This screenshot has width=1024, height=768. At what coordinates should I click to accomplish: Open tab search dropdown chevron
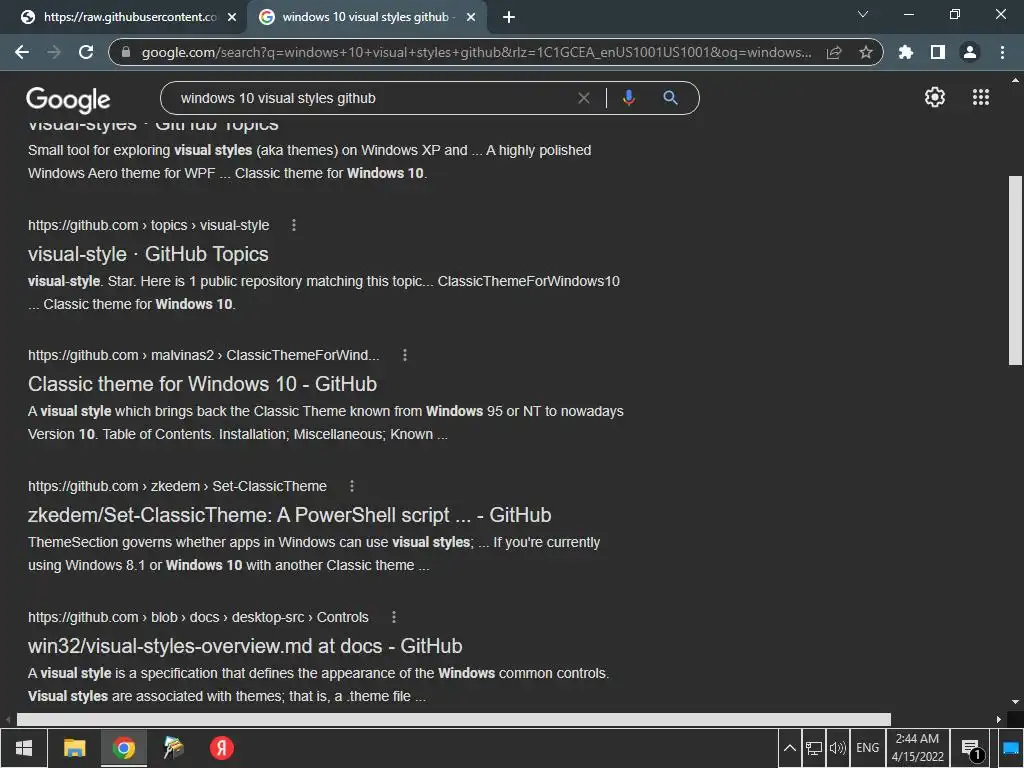click(863, 14)
